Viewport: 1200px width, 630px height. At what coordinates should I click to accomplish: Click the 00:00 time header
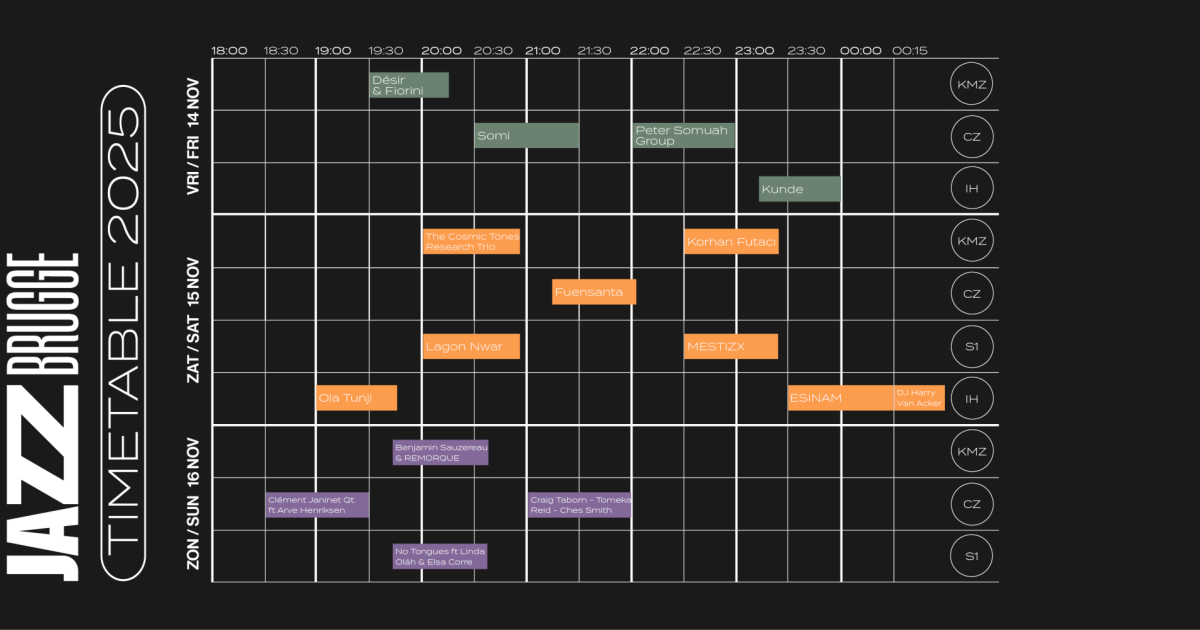coord(861,50)
